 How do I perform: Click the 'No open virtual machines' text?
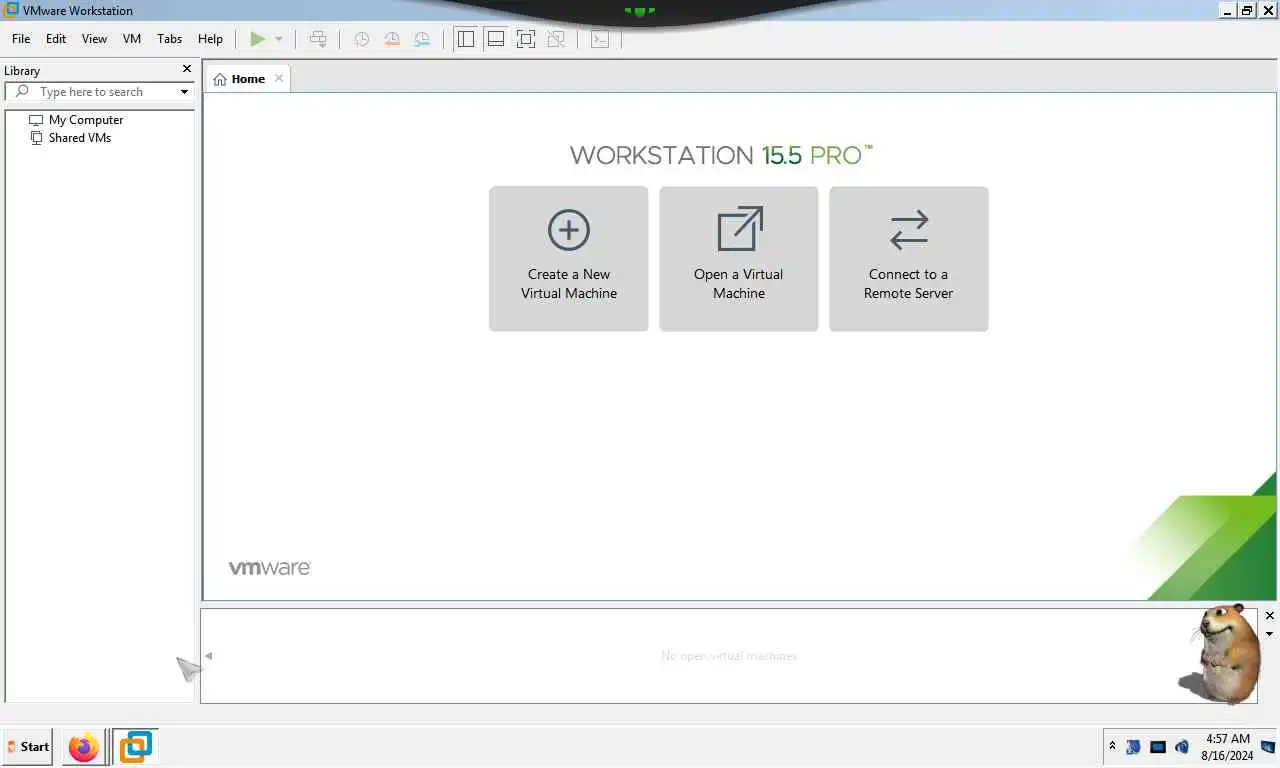(x=729, y=656)
